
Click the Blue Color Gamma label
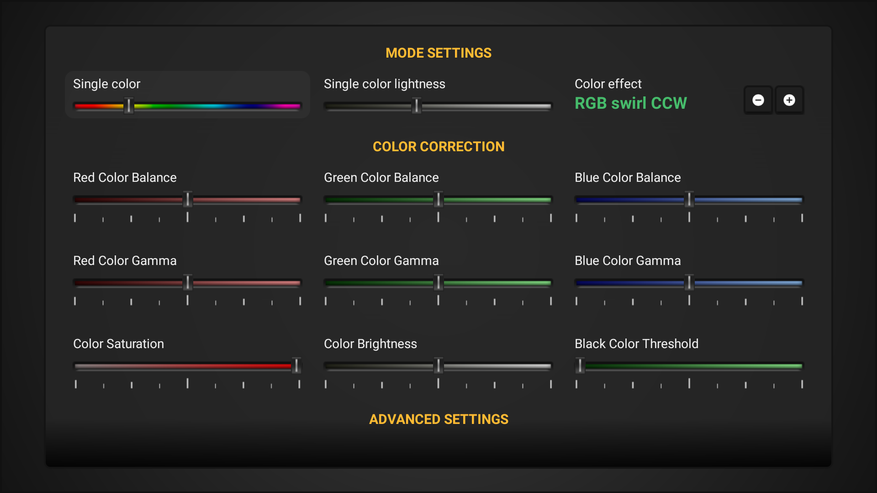pos(628,261)
